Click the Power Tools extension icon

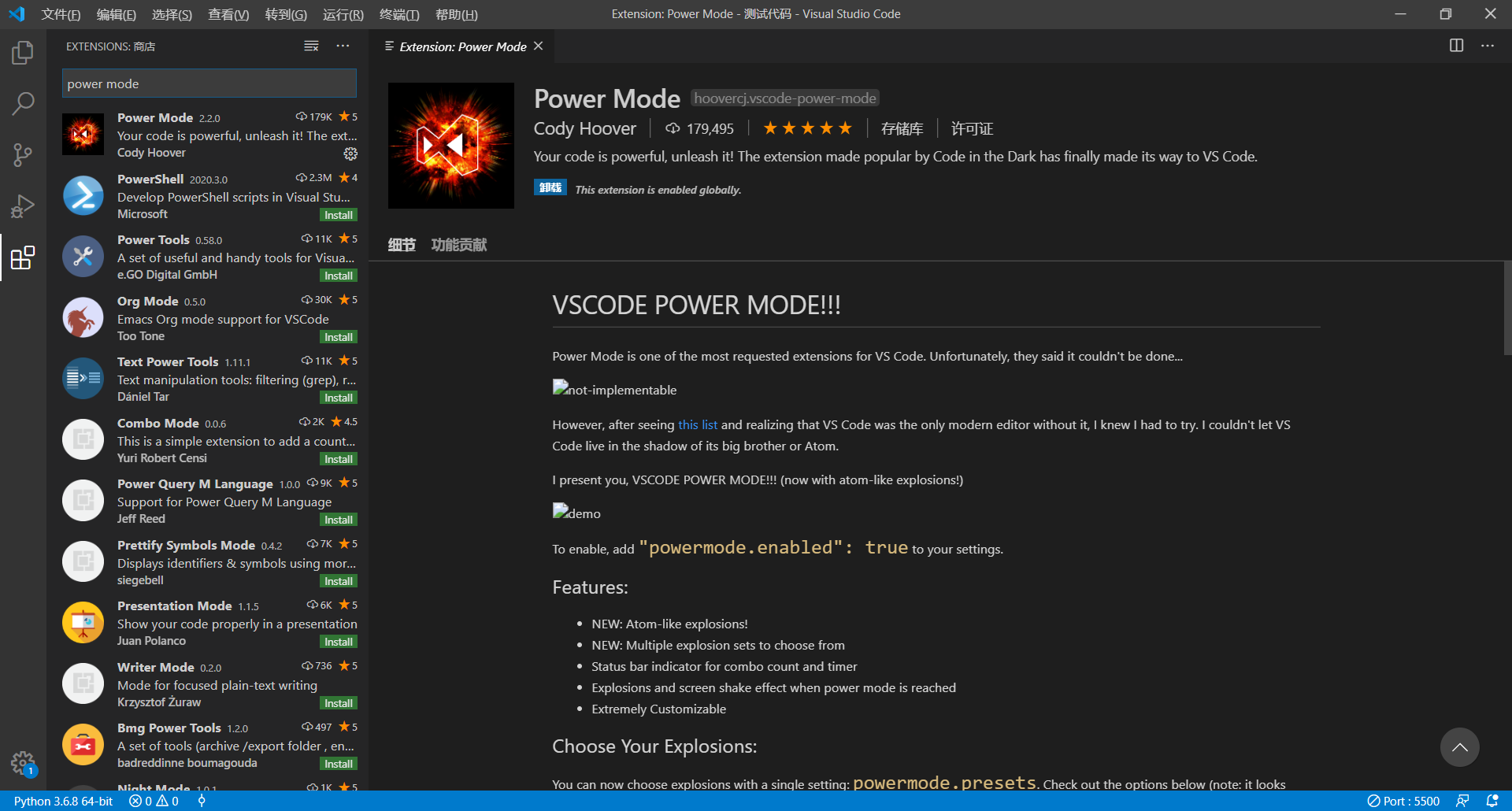tap(83, 257)
